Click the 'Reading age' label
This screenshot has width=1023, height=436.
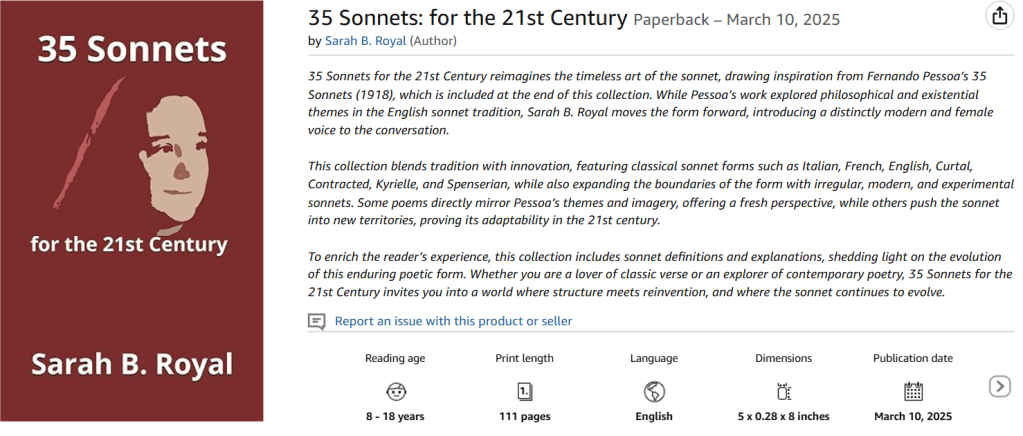point(396,358)
